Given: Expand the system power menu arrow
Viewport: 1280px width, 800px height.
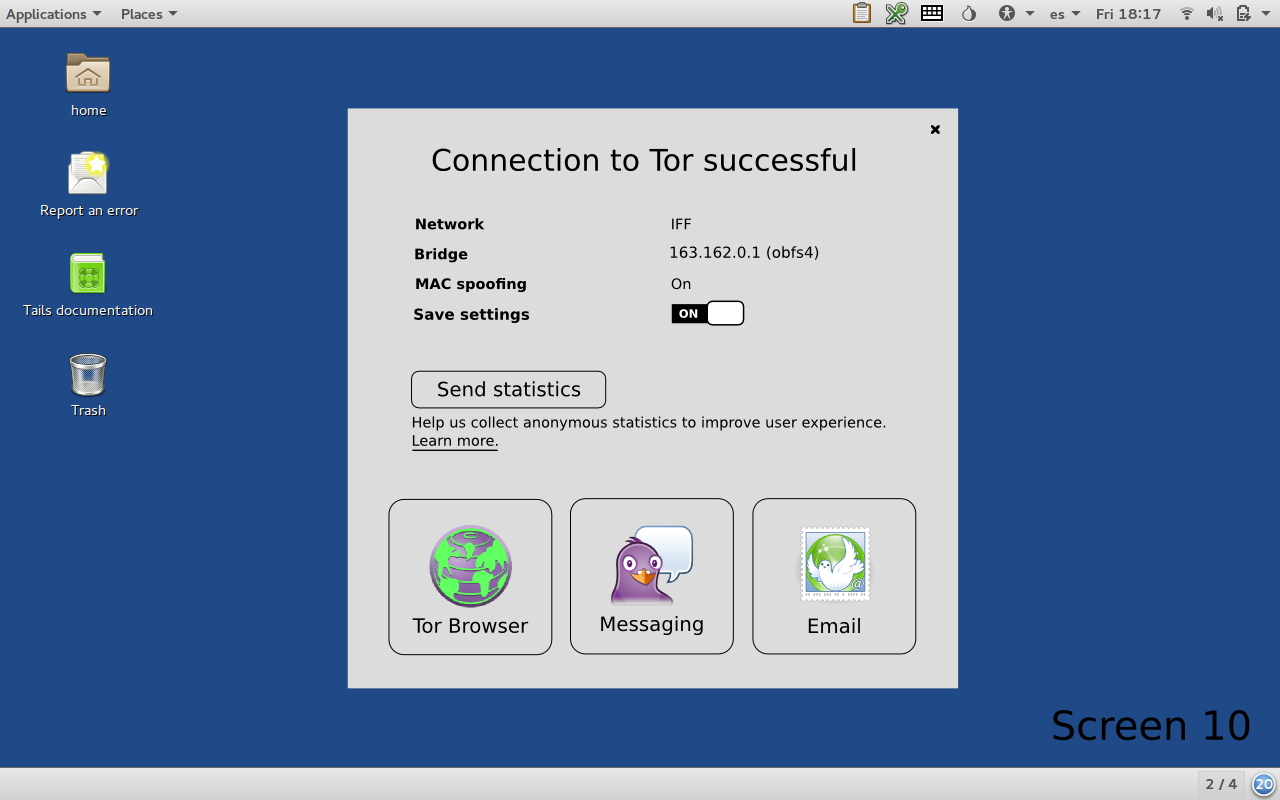Looking at the screenshot, I should tap(1264, 14).
